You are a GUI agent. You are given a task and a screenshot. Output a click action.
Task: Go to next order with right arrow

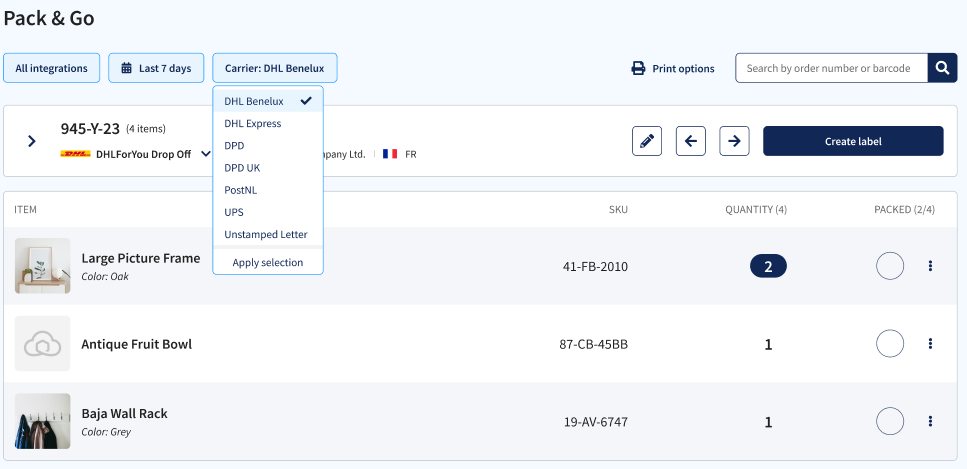pos(734,141)
